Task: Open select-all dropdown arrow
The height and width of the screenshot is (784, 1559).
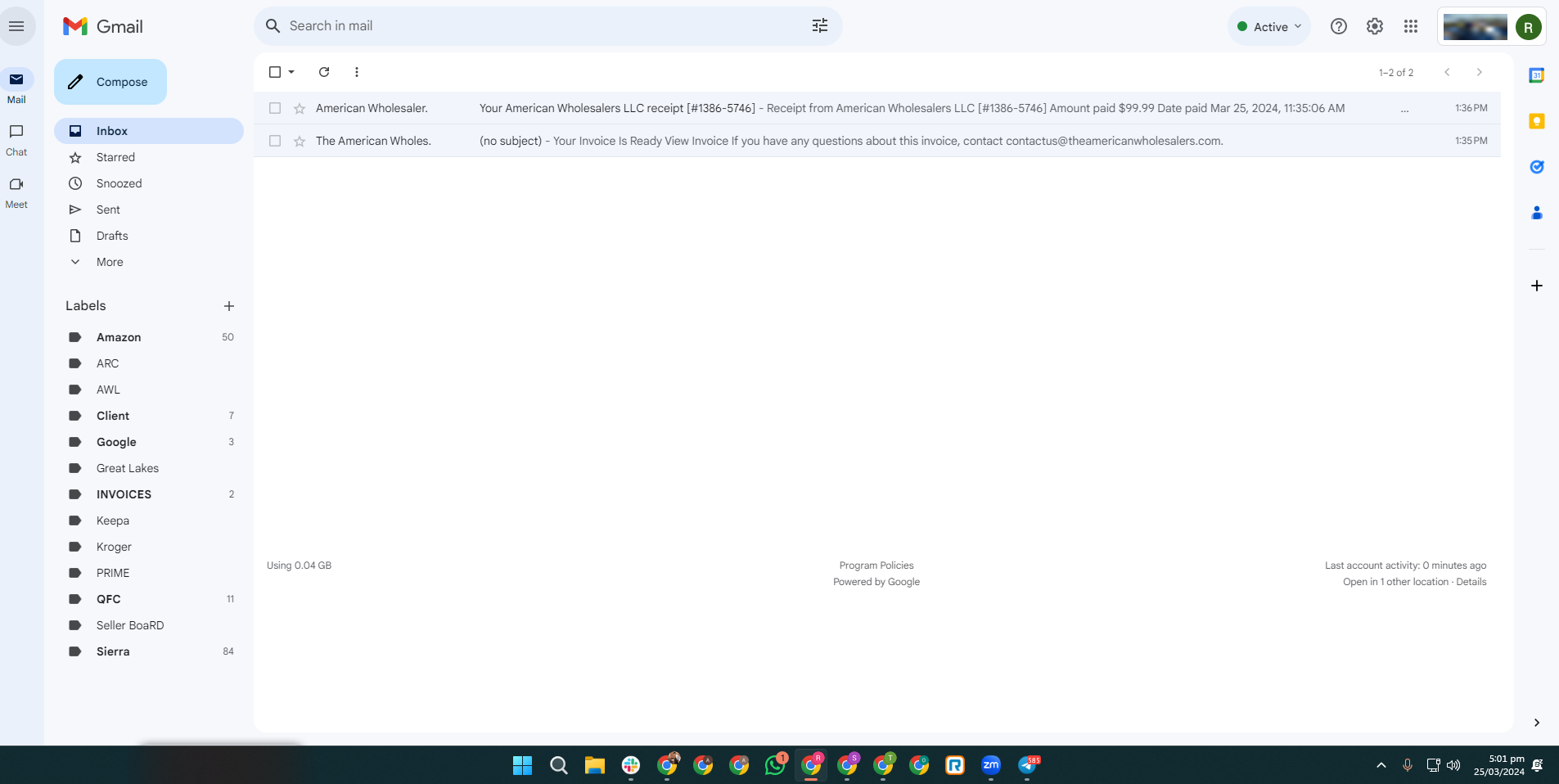Action: click(x=291, y=72)
